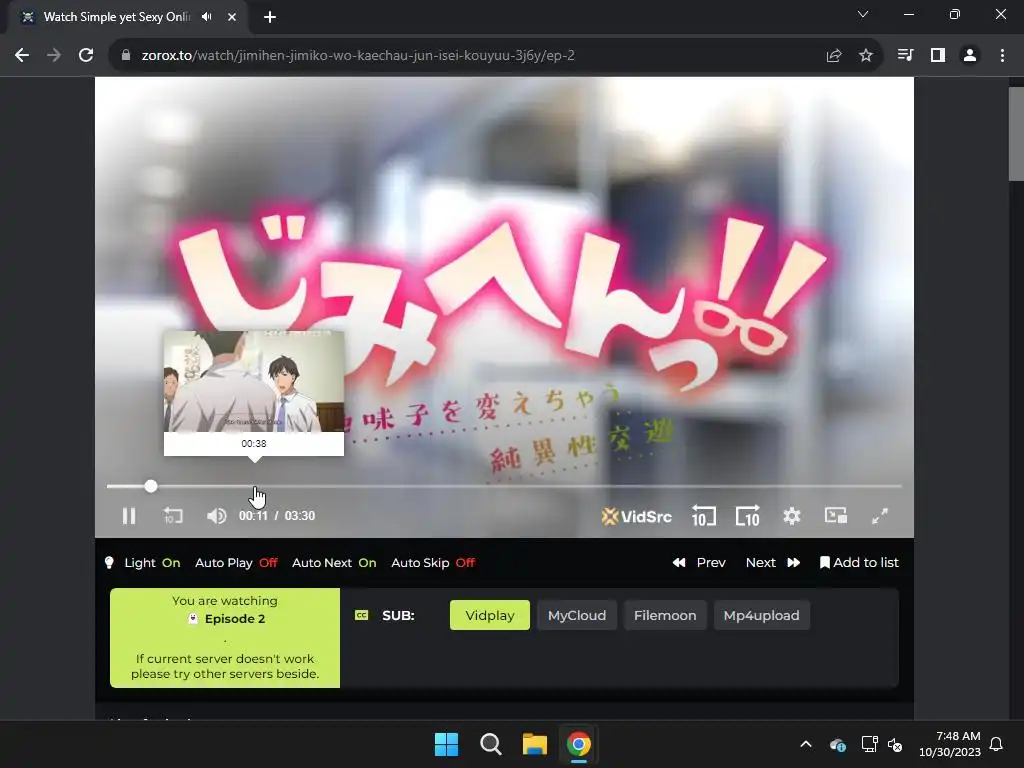Bookmark this tab with star
The width and height of the screenshot is (1024, 768).
(866, 56)
